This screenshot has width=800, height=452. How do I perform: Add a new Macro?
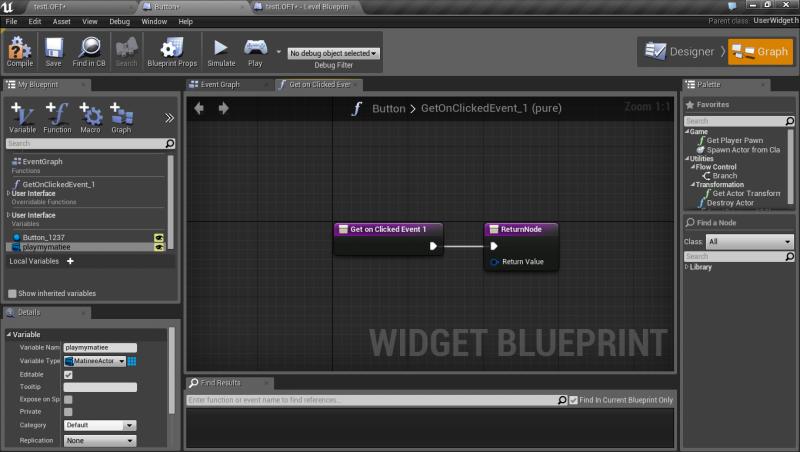pos(90,118)
